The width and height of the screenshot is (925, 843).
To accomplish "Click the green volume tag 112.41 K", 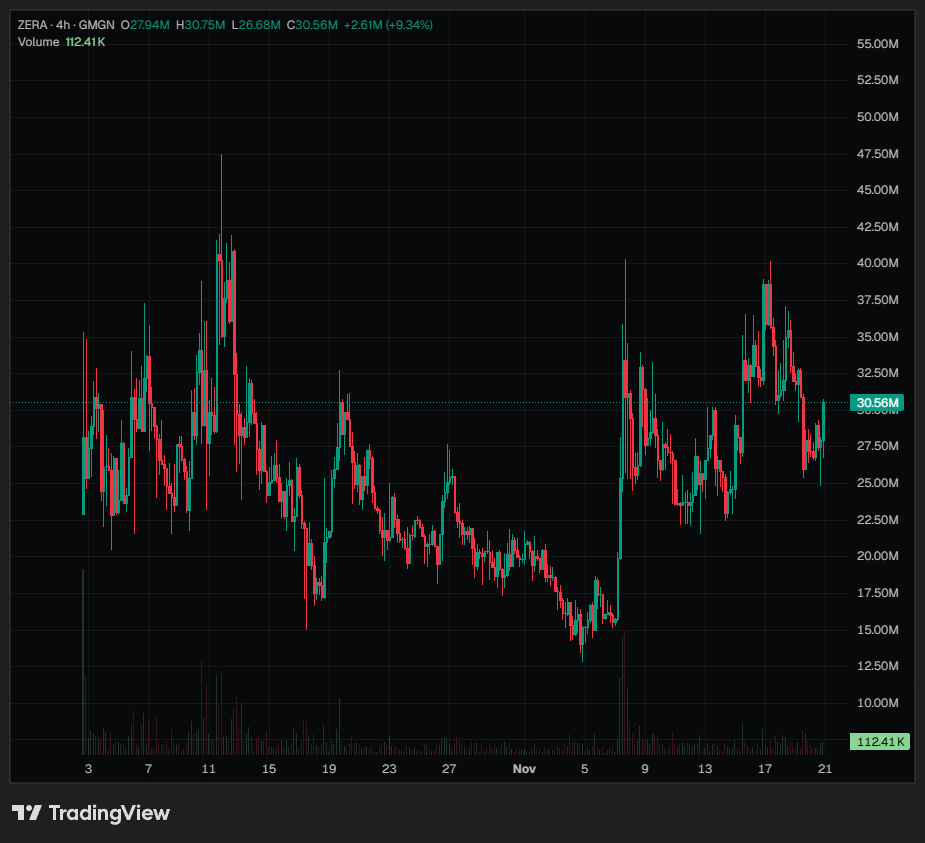I will [x=880, y=742].
